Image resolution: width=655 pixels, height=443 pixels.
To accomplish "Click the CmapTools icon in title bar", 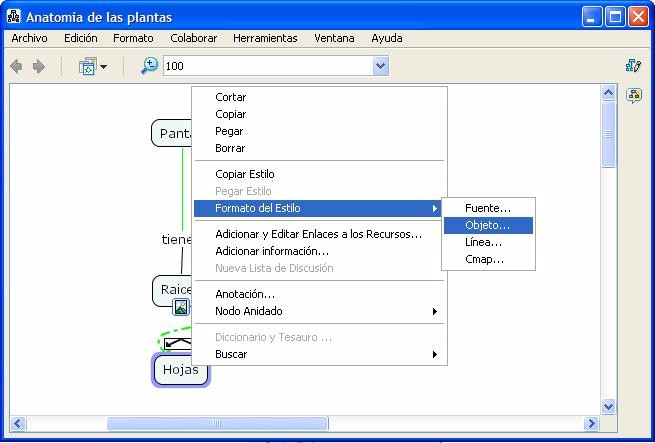I will click(x=14, y=17).
